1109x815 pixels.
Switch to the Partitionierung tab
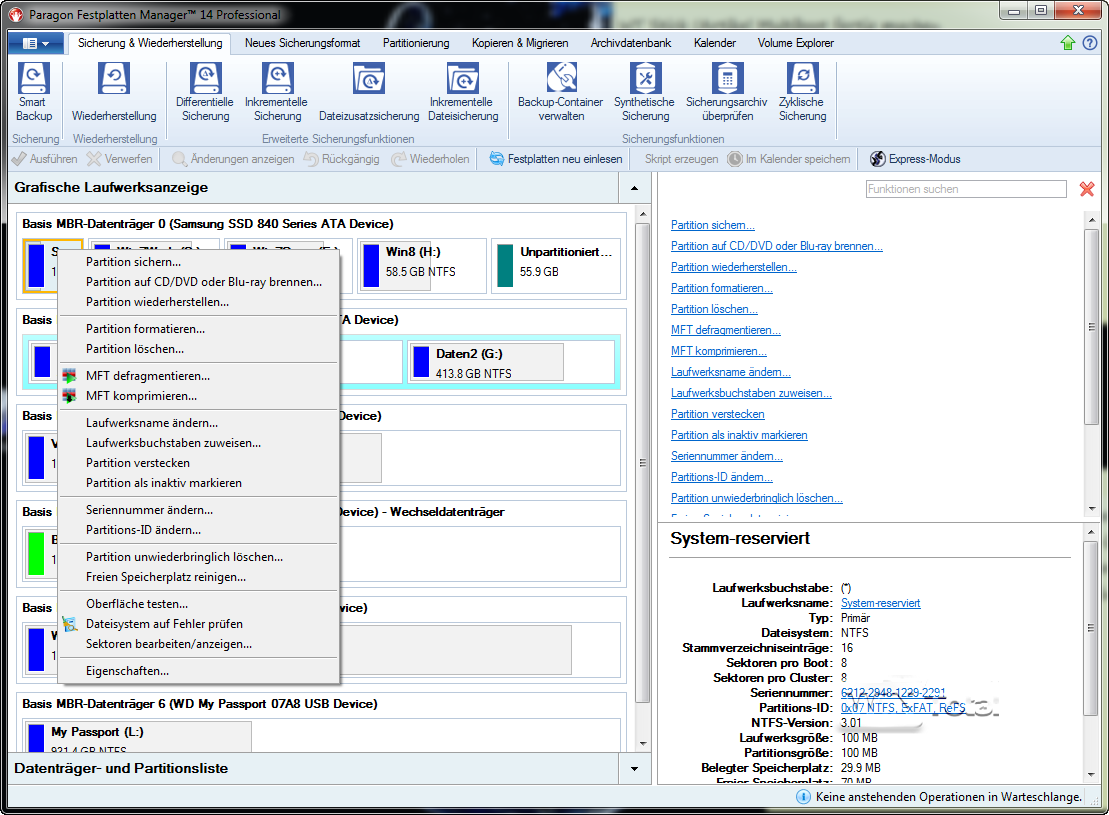click(417, 43)
